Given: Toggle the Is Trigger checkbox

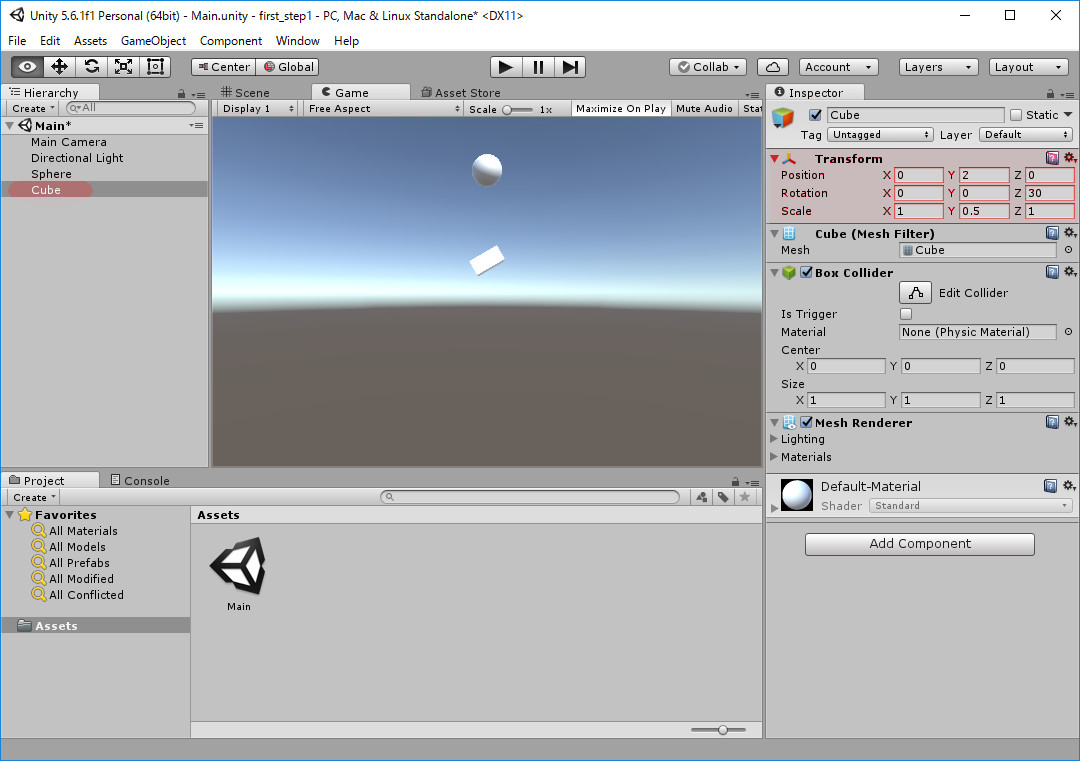Looking at the screenshot, I should click(906, 314).
